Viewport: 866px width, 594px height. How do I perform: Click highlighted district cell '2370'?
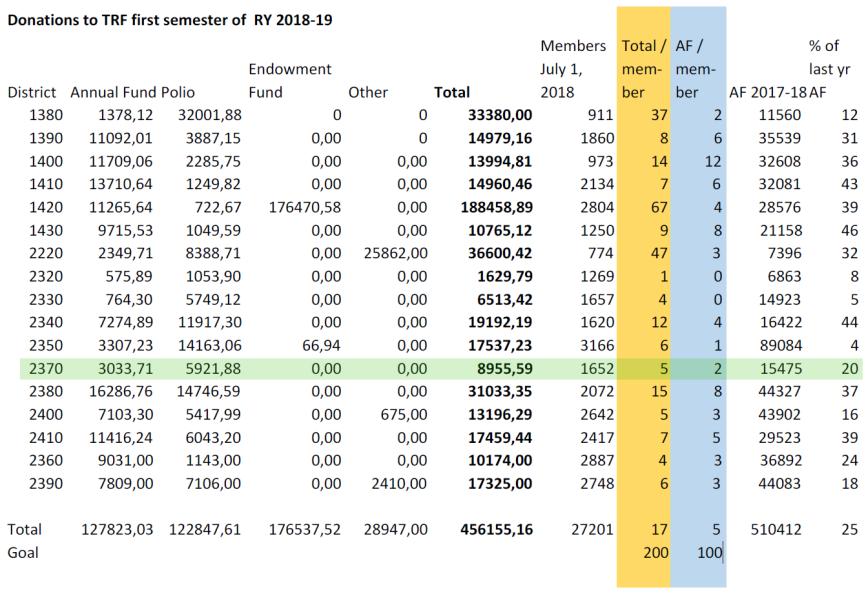point(46,368)
